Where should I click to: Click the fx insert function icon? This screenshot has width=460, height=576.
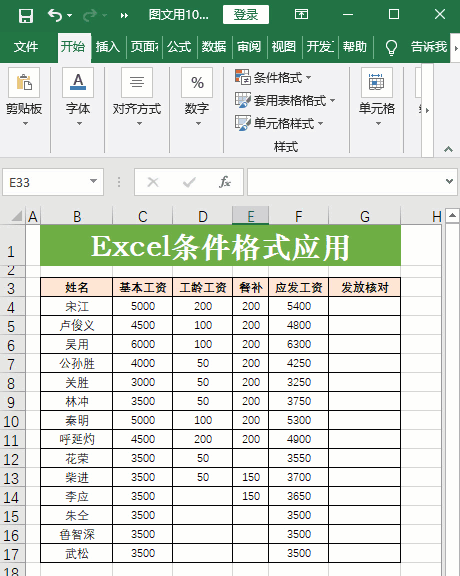[225, 181]
